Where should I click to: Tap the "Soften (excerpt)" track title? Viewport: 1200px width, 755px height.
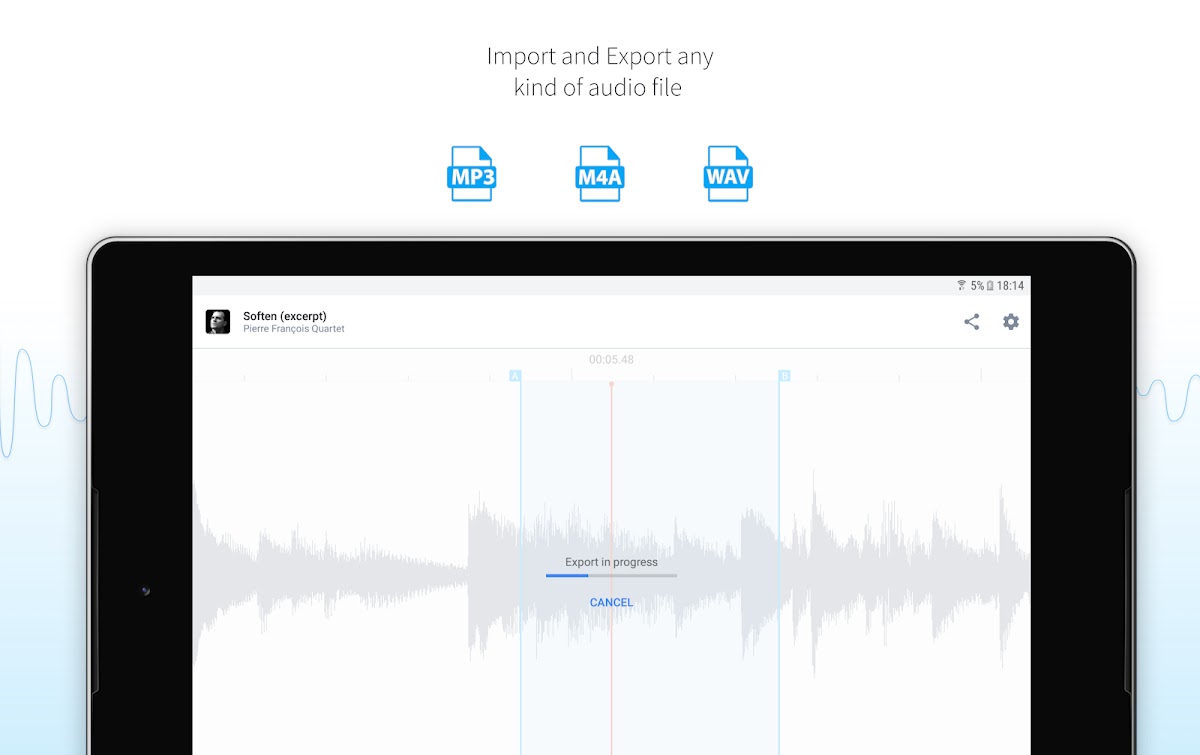pos(285,316)
